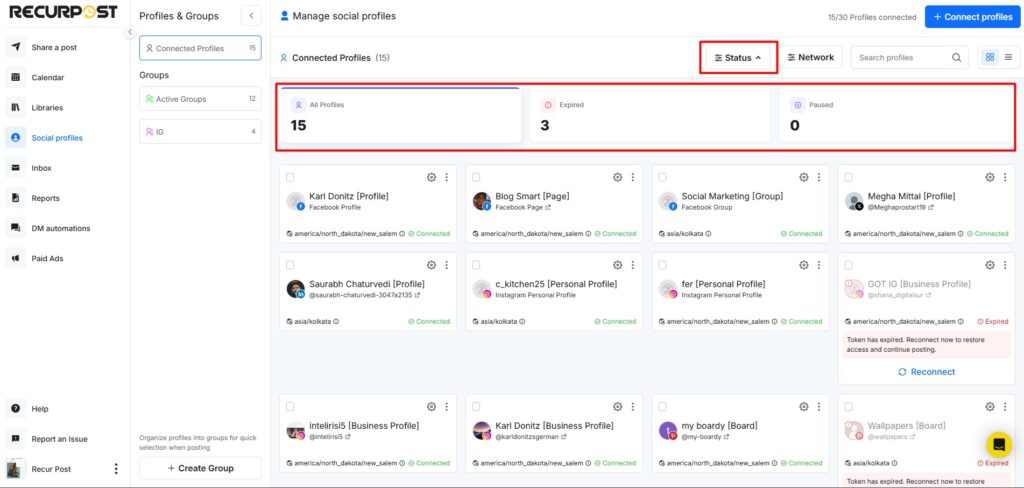Select Social profiles in sidebar
The width and height of the screenshot is (1024, 488).
[57, 138]
